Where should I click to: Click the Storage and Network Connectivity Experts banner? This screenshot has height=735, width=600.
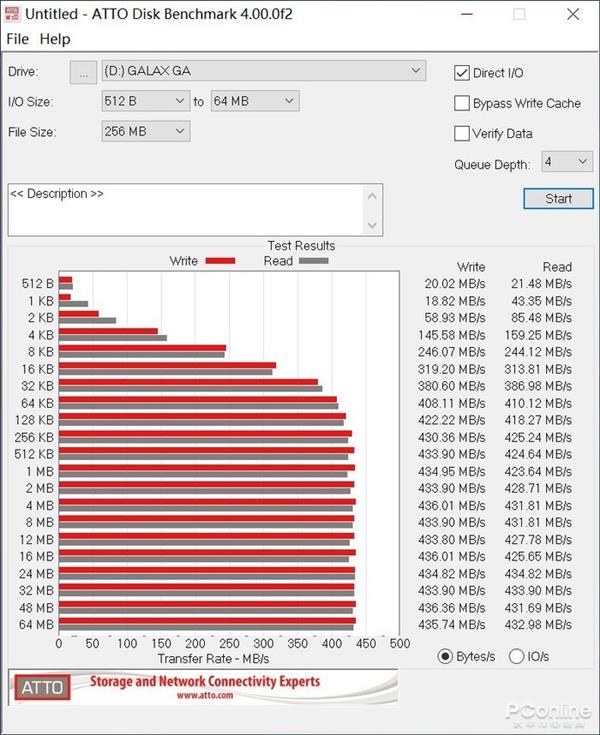(x=205, y=682)
